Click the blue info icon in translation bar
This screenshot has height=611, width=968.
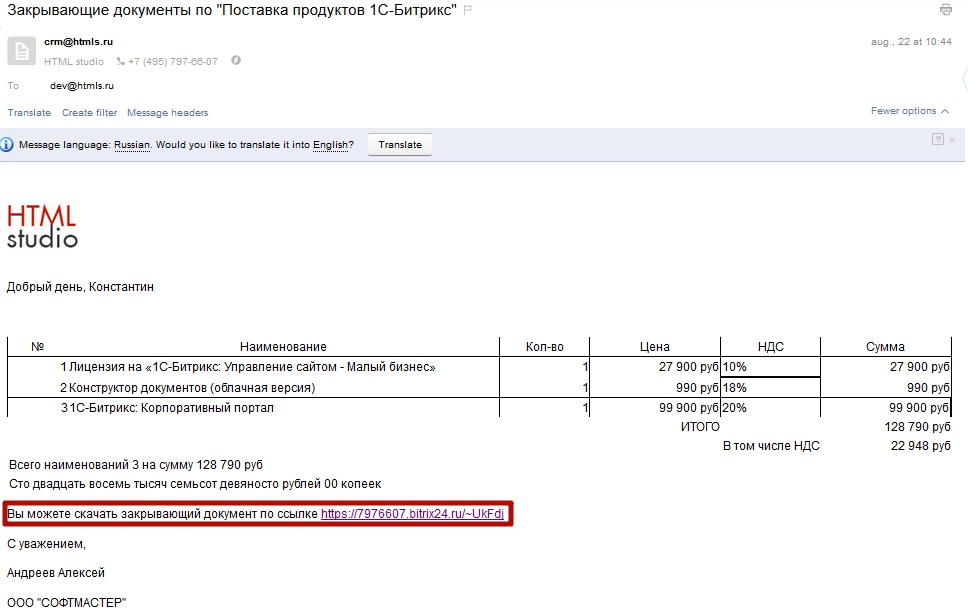pyautogui.click(x=7, y=145)
